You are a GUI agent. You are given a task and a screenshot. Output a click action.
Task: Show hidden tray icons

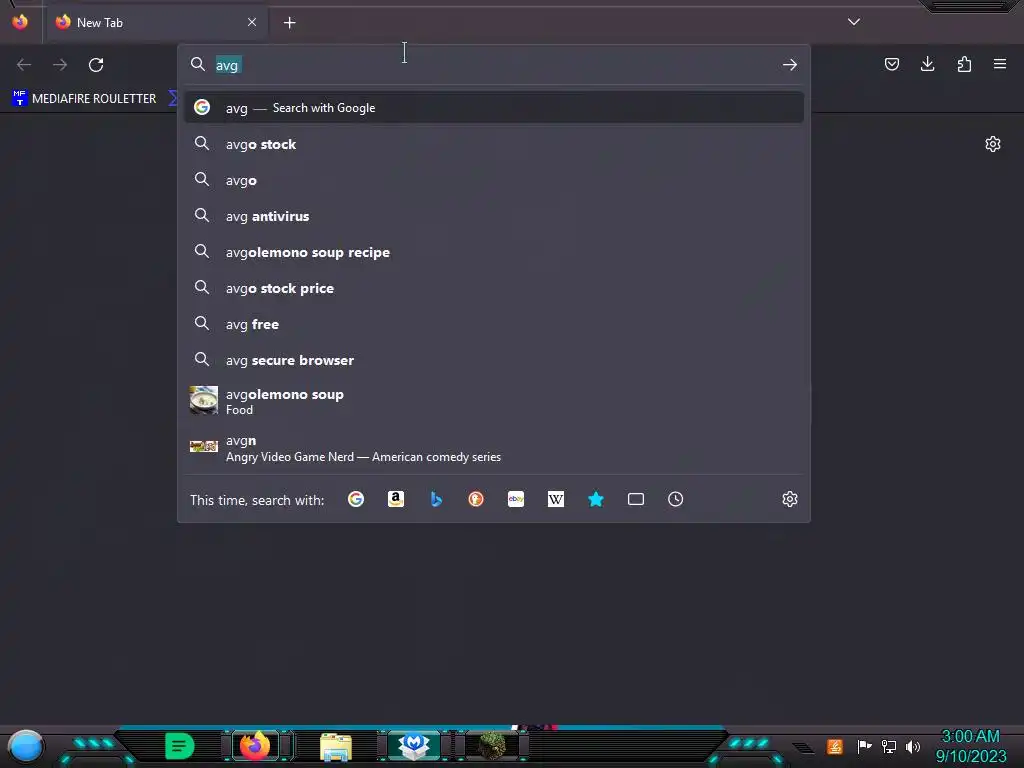[x=803, y=748]
